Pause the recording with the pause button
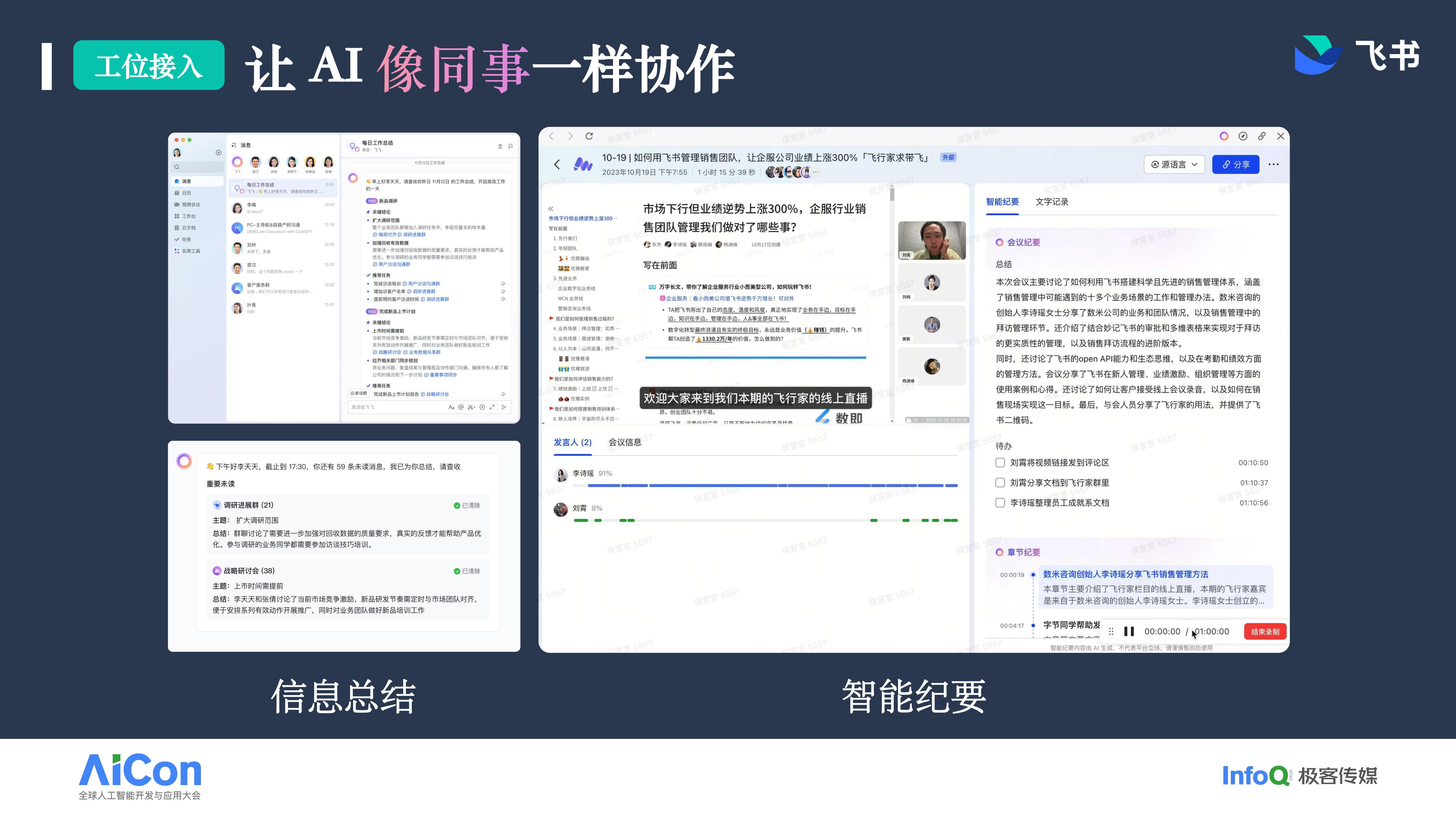The image size is (1456, 819). pos(1129,632)
